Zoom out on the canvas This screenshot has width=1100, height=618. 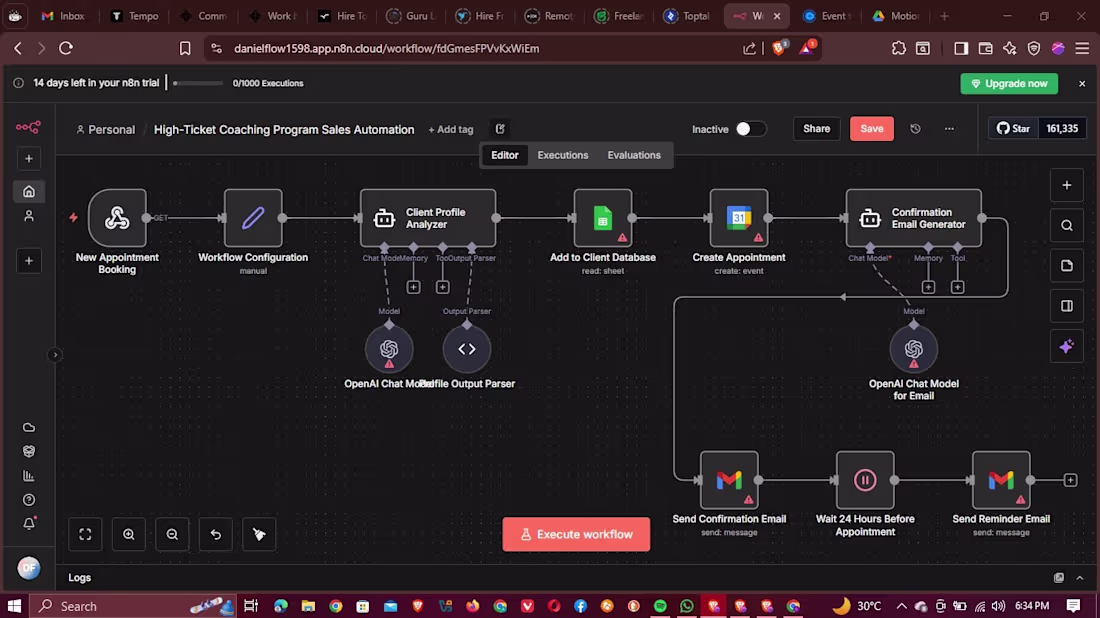tap(173, 535)
